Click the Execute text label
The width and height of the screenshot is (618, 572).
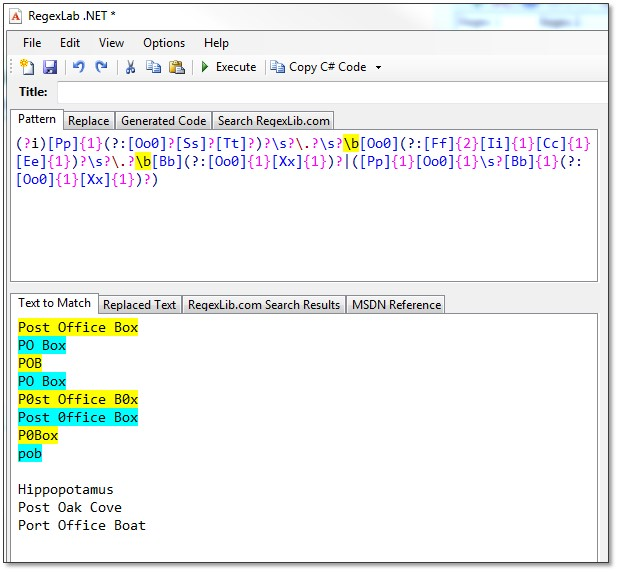pyautogui.click(x=236, y=67)
